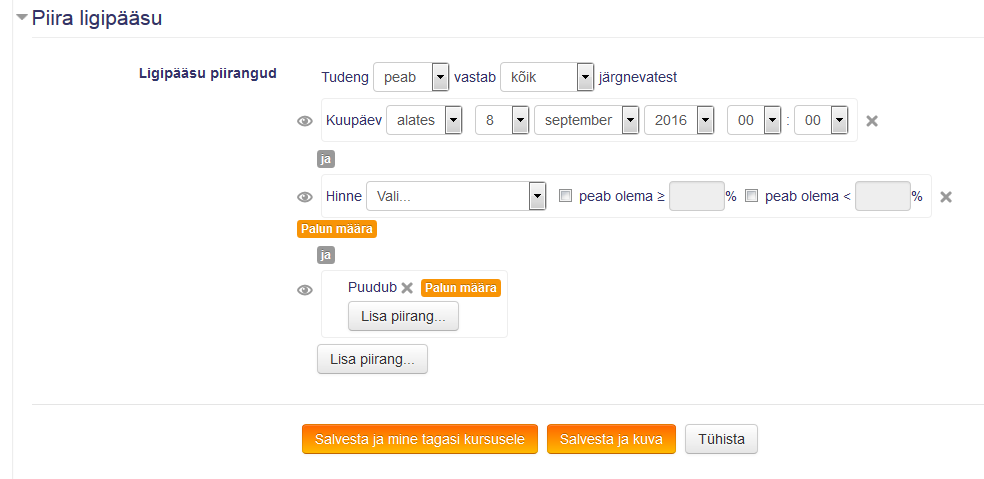Open the year dropdown showing 2016
984x479 pixels.
click(x=679, y=120)
